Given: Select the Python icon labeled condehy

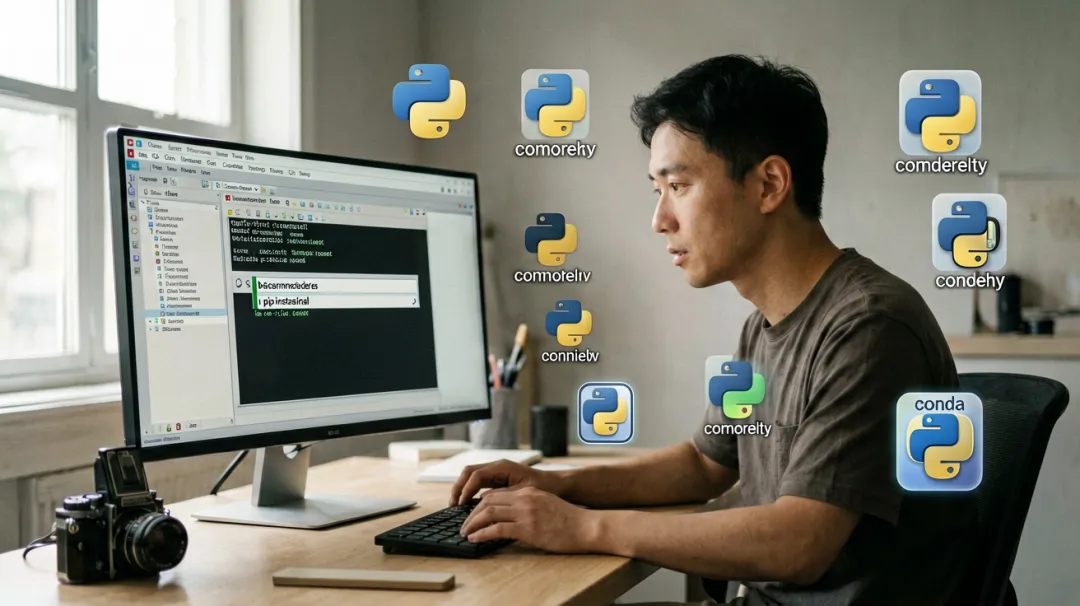Looking at the screenshot, I should coord(969,233).
